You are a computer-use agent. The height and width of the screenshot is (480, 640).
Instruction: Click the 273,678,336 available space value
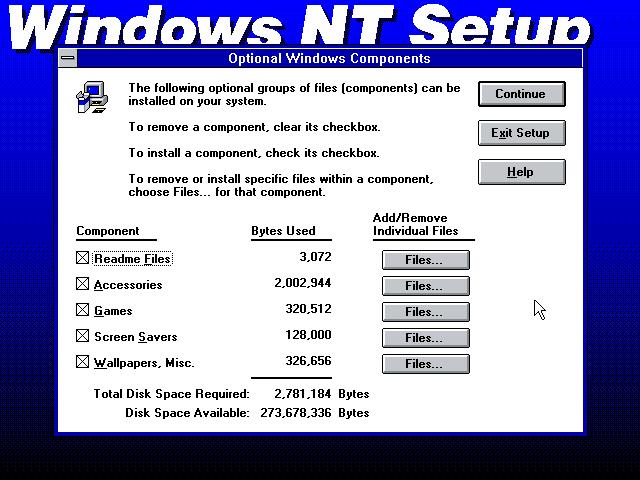(x=296, y=413)
